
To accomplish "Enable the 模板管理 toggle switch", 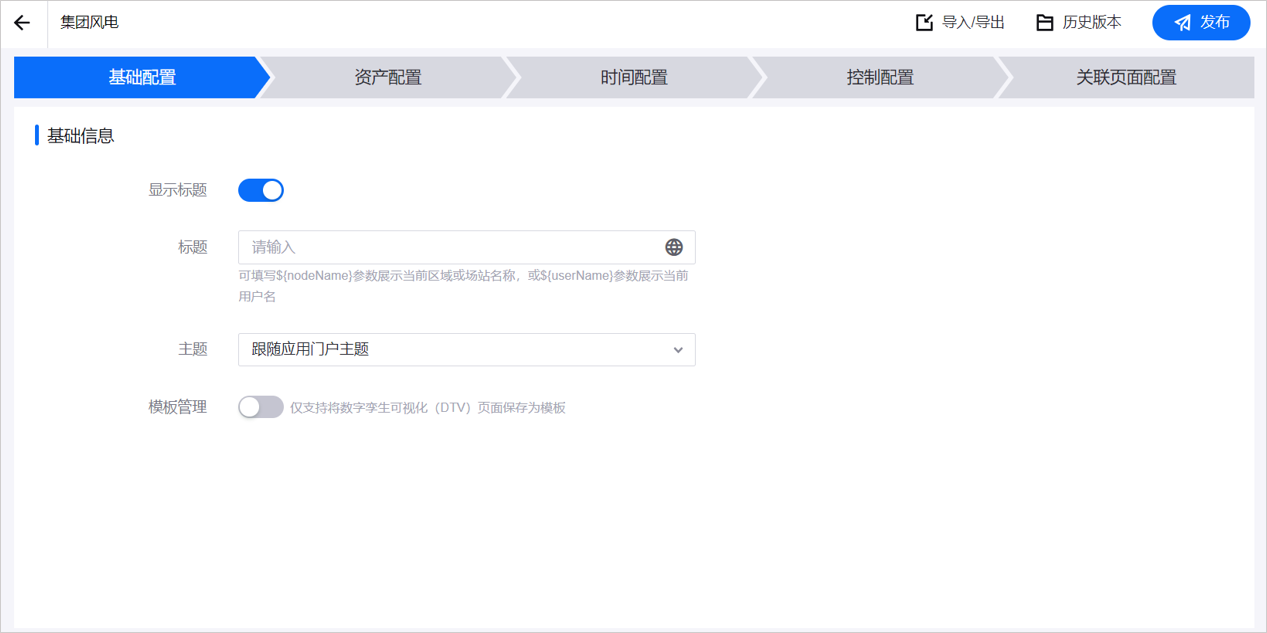I will pos(261,407).
